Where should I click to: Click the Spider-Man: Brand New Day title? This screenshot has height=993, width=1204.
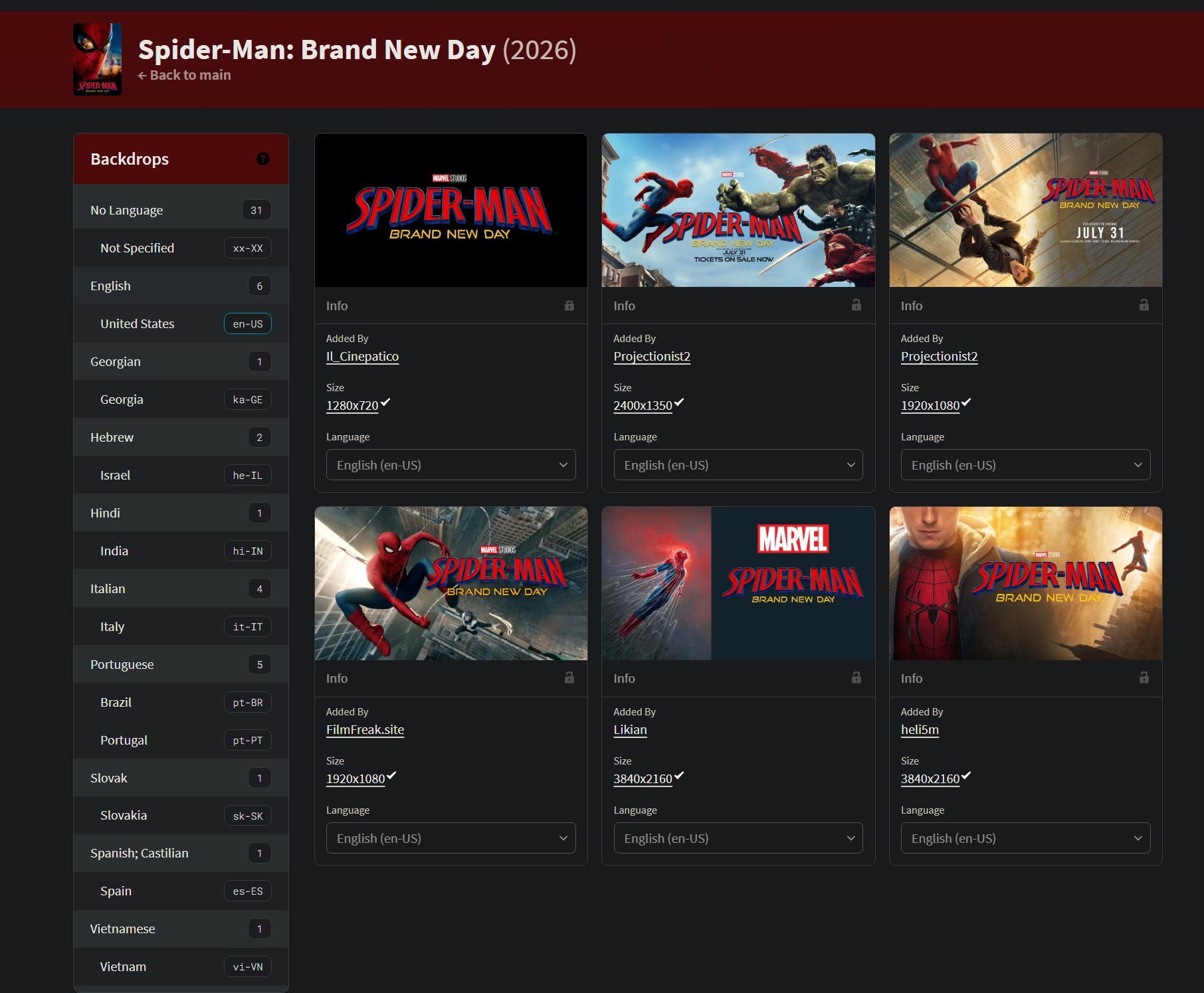tap(317, 50)
